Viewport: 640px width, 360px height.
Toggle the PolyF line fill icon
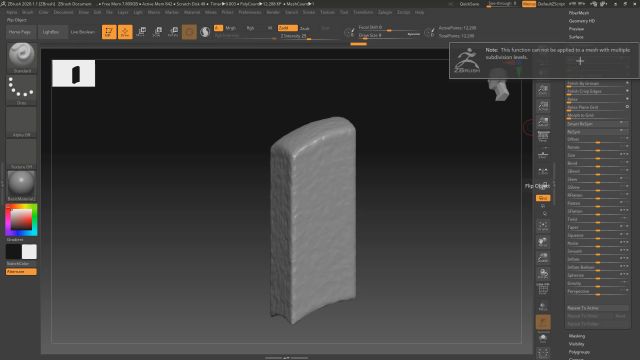coord(543,289)
